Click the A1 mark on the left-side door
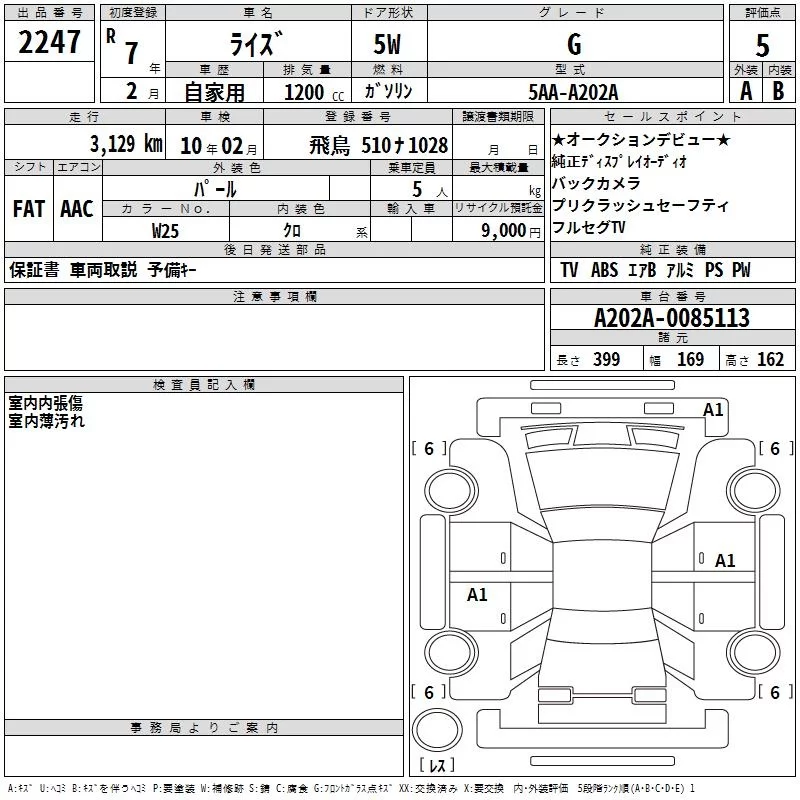 tap(477, 594)
